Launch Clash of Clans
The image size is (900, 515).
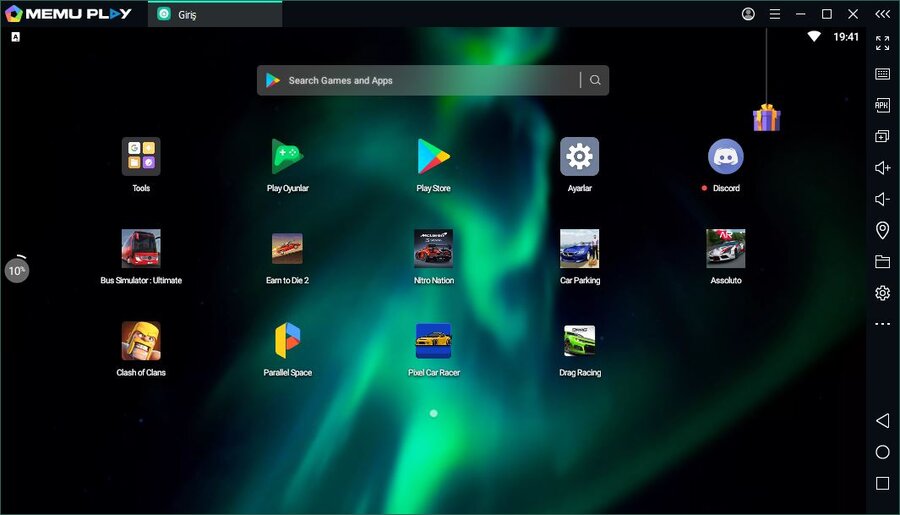coord(141,340)
